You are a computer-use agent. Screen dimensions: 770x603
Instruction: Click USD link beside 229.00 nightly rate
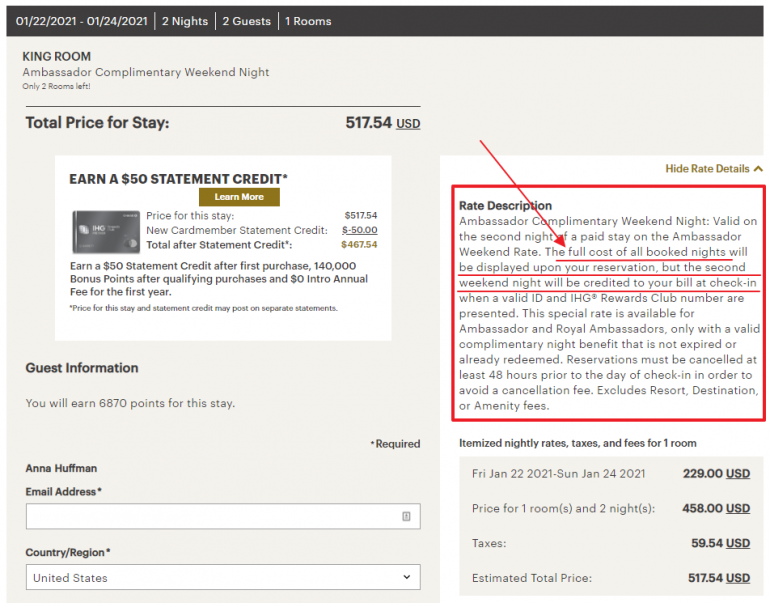(x=737, y=474)
